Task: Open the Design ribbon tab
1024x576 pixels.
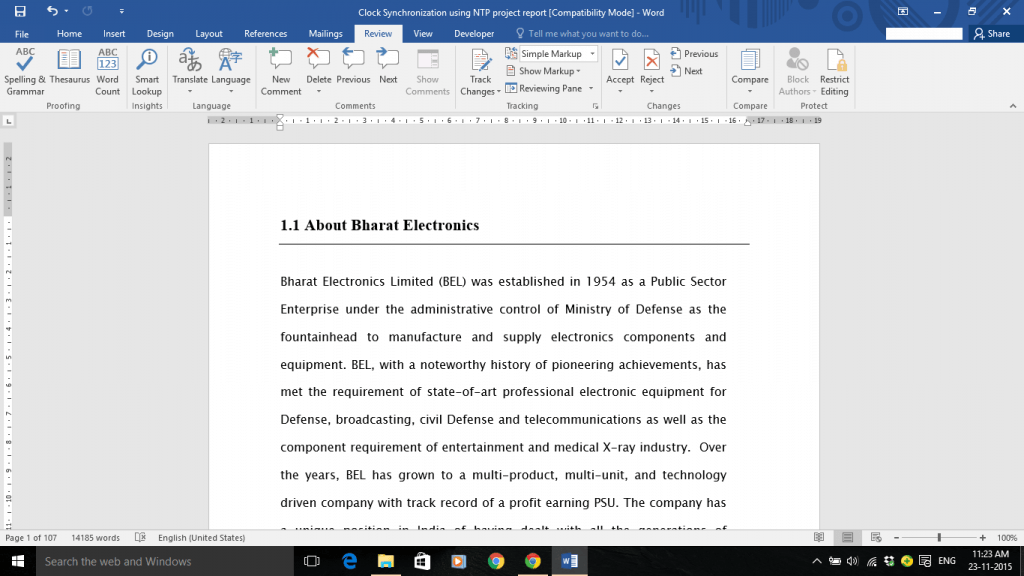Action: (160, 33)
